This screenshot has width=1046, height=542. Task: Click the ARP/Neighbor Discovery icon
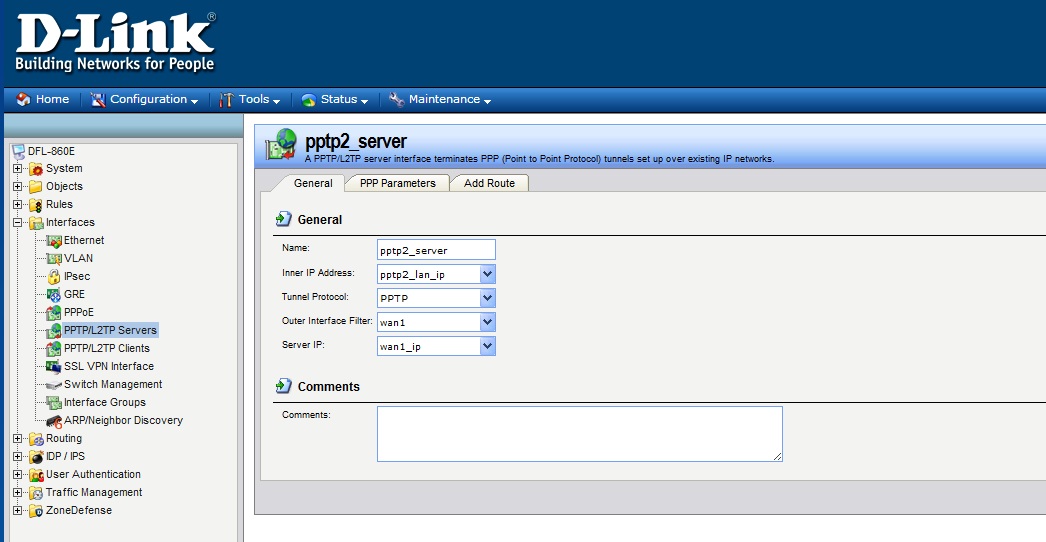(x=54, y=421)
